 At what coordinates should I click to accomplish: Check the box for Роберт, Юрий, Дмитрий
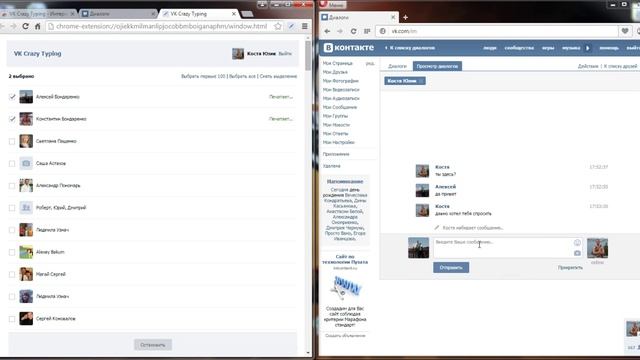12,208
